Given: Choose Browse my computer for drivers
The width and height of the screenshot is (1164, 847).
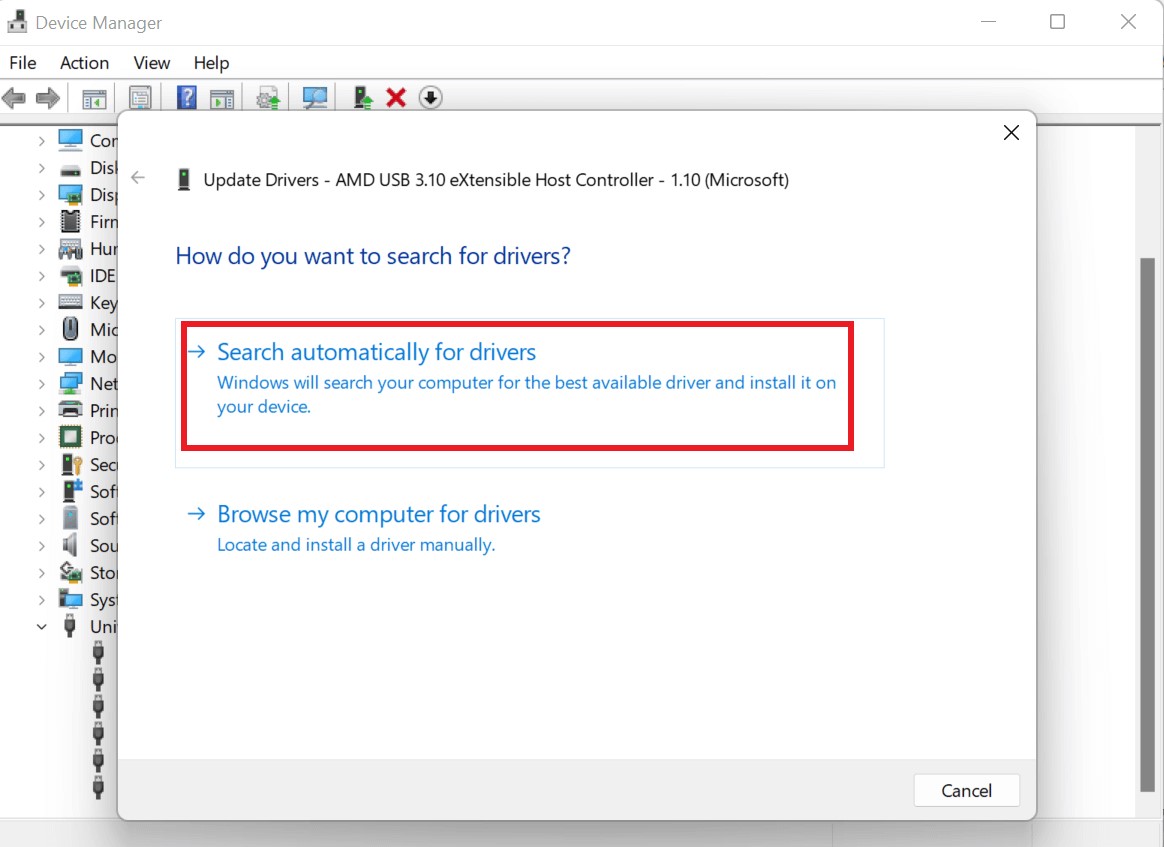Looking at the screenshot, I should click(x=378, y=514).
